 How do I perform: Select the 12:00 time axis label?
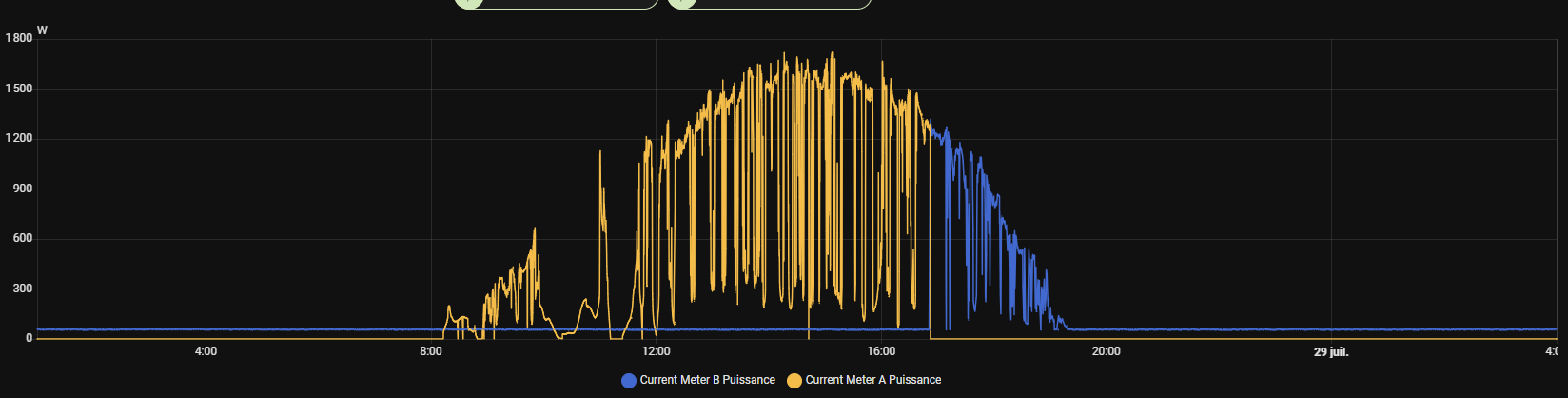click(656, 351)
